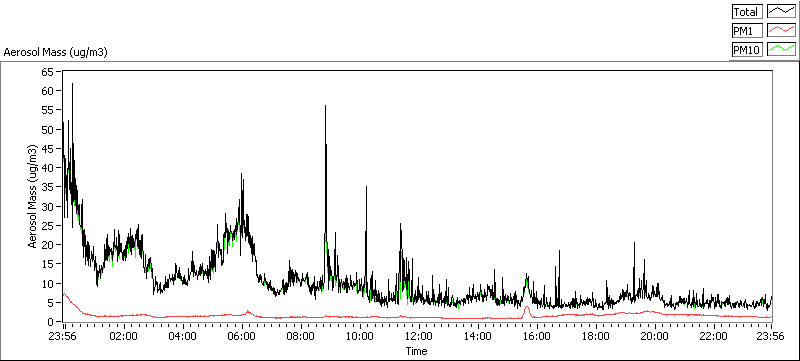
Task: Click the 02:00 time label
Action: coord(124,337)
